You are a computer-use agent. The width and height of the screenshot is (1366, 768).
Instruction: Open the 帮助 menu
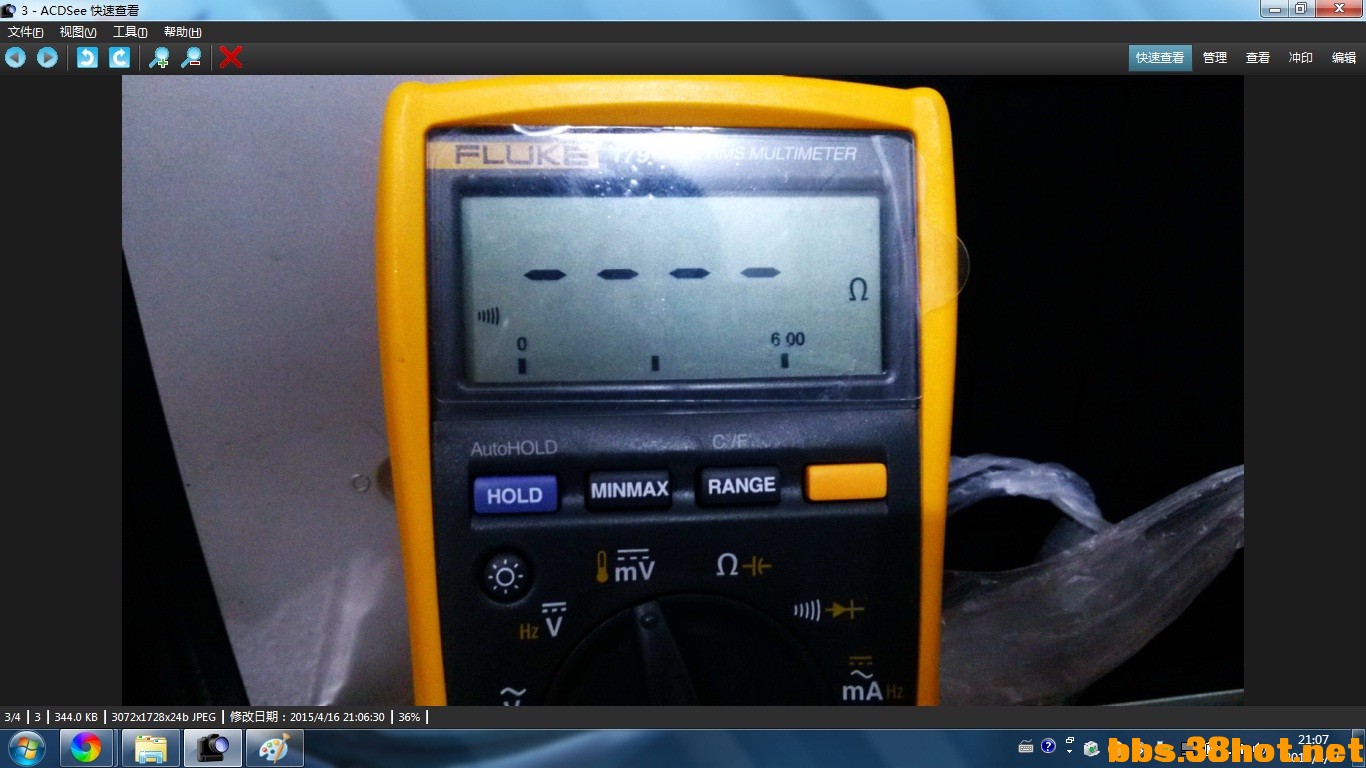coord(182,32)
